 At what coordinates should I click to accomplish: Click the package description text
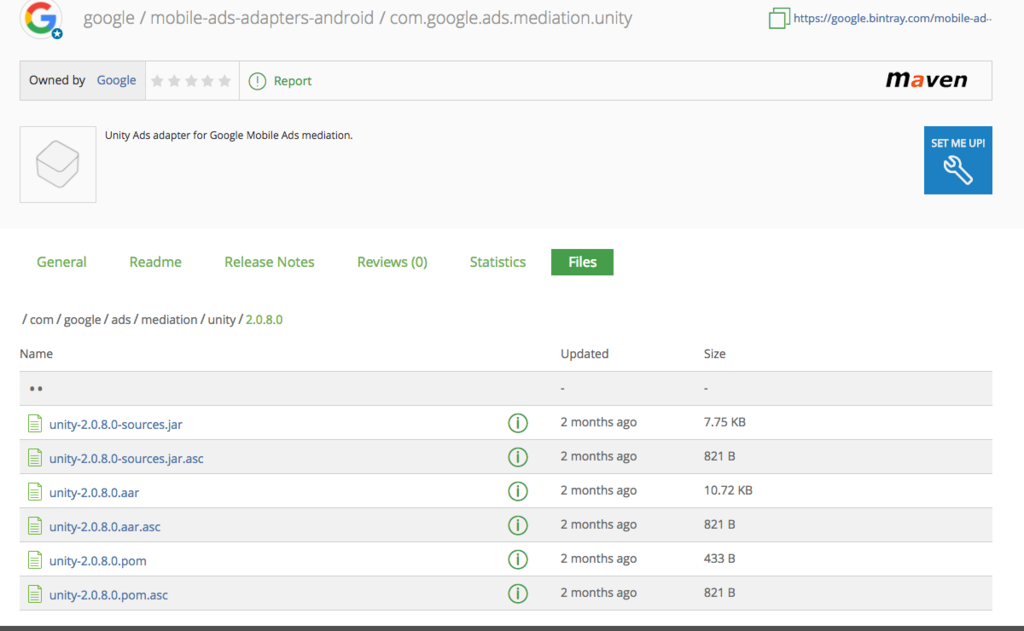(229, 135)
